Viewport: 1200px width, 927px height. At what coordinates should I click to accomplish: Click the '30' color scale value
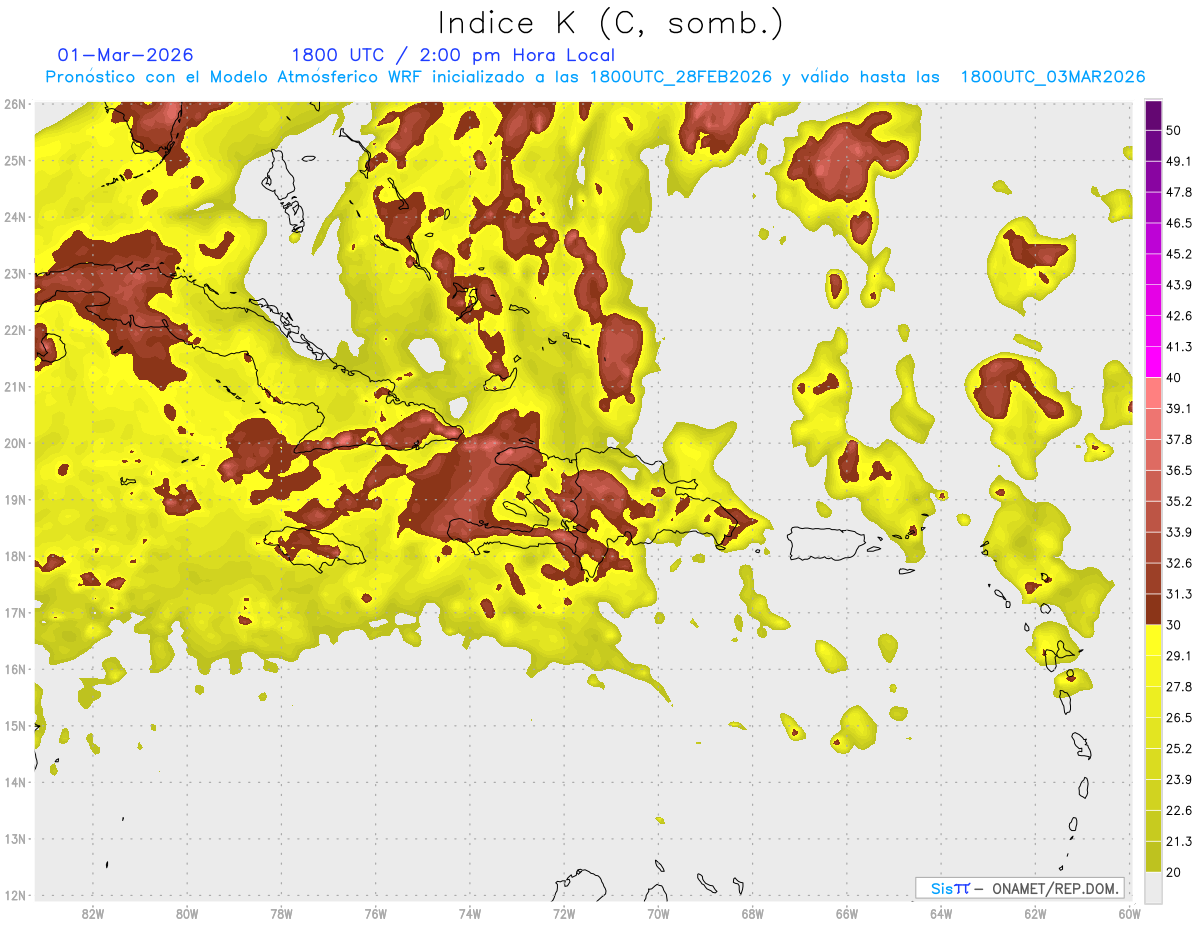1174,626
